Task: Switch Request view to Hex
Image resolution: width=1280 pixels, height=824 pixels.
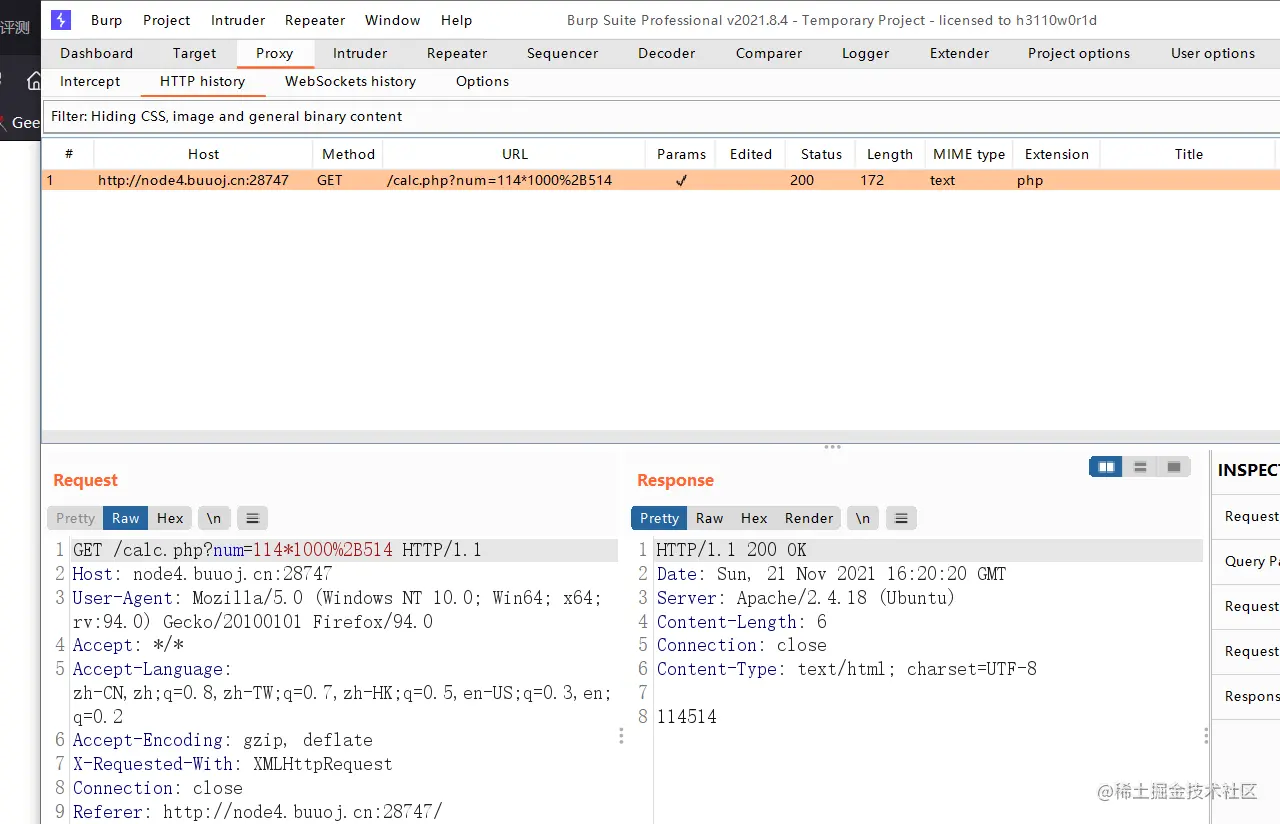Action: tap(170, 518)
